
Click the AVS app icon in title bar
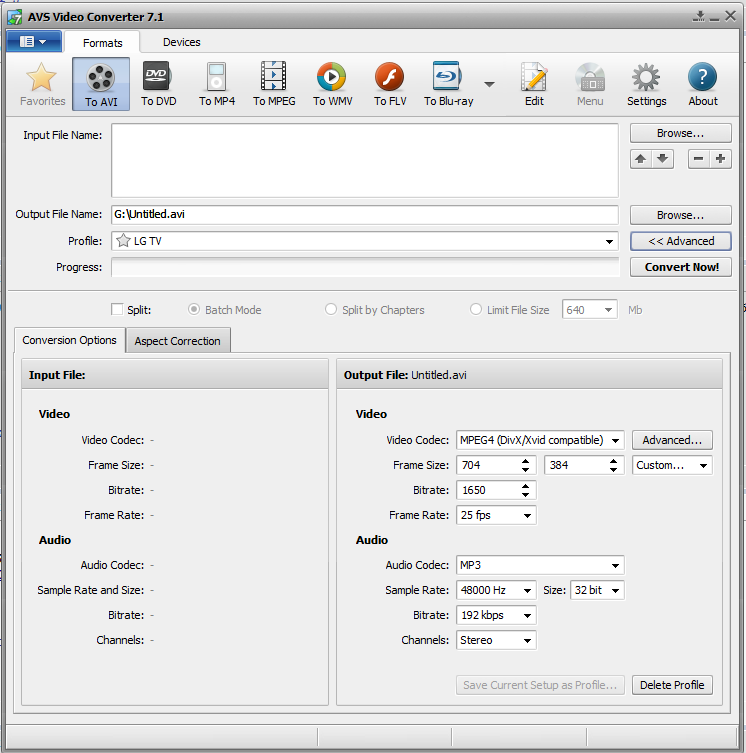click(x=14, y=17)
